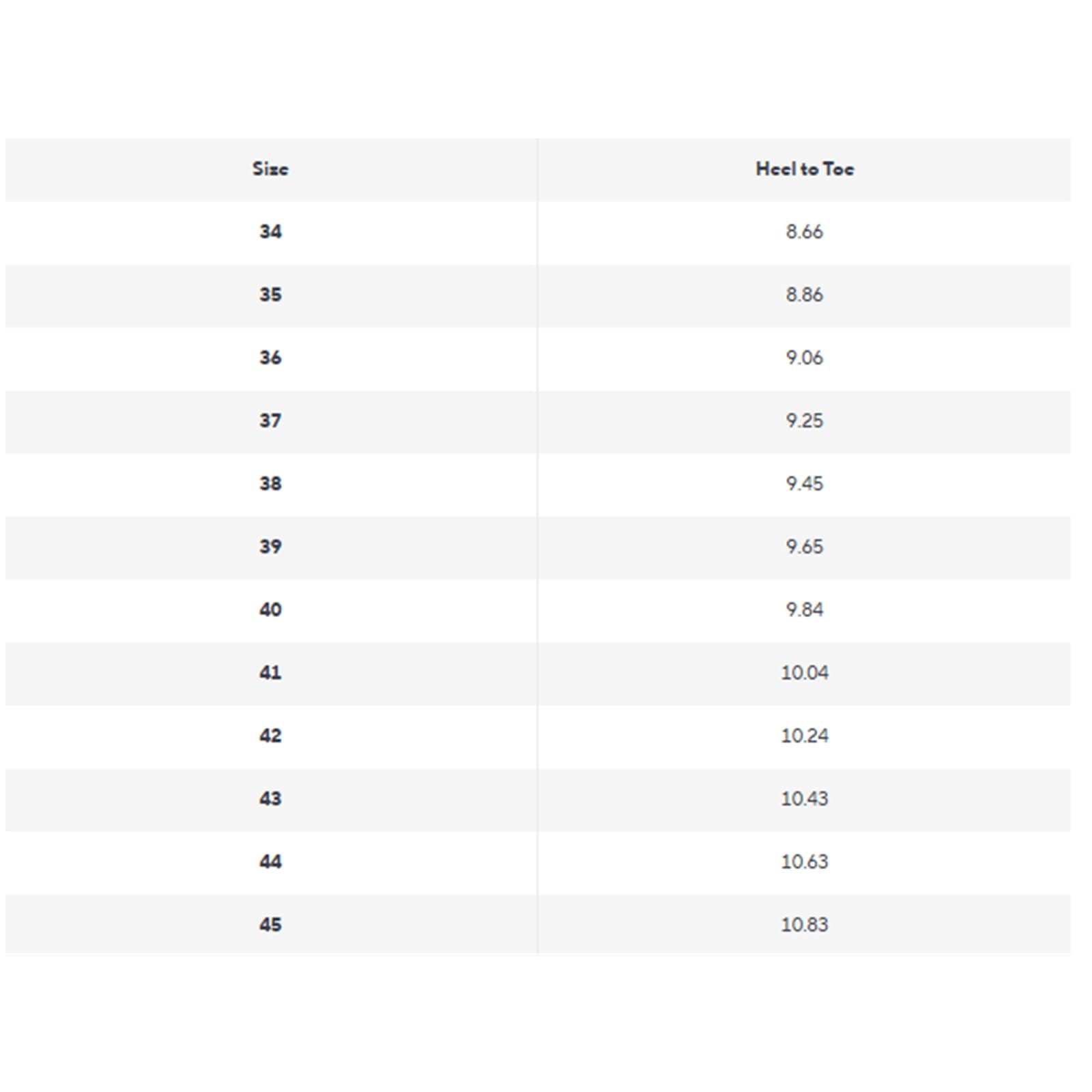Select size 40 row label
The width and height of the screenshot is (1092, 1092).
coord(270,609)
